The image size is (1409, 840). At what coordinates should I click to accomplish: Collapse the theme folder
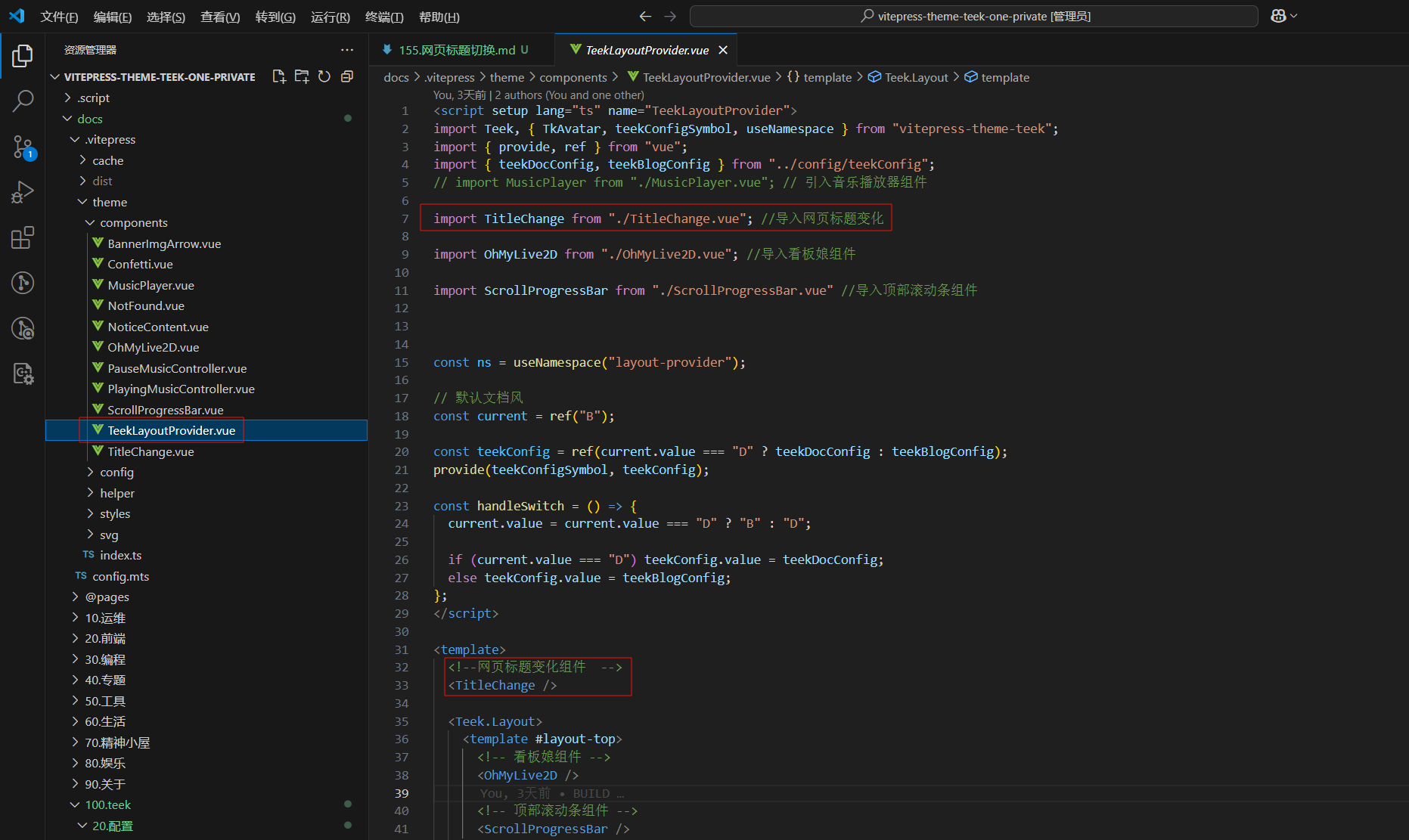[x=206, y=202]
